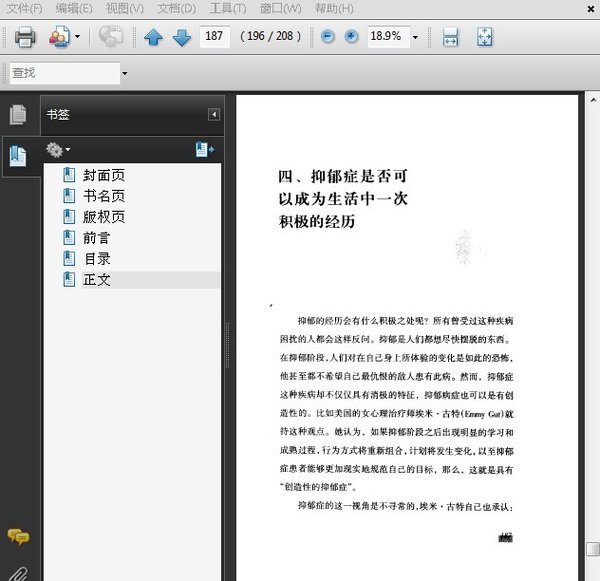Click the new bookmark icon
Viewport: 600px width, 581px height.
(204, 149)
